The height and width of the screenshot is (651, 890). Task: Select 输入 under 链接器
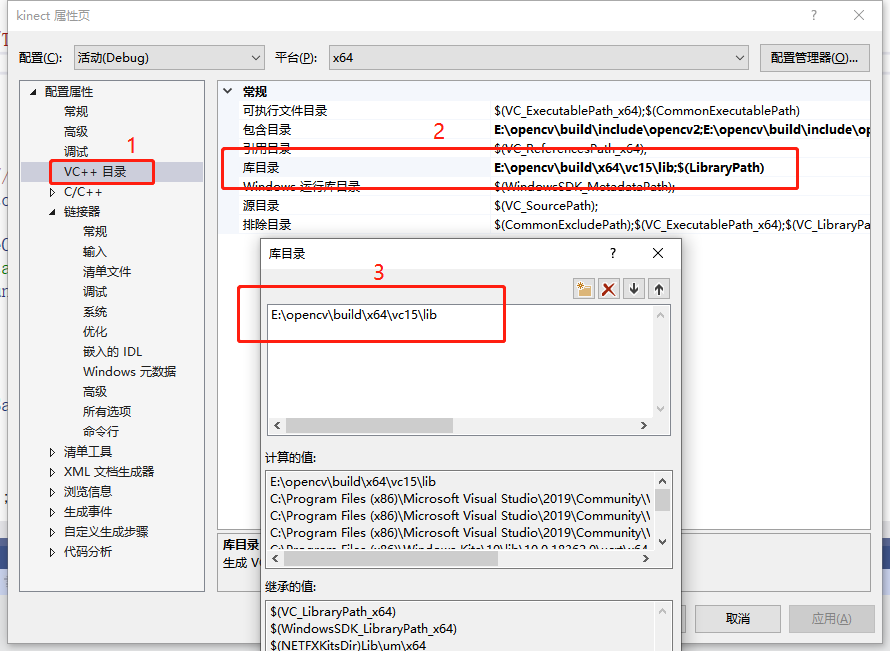[x=95, y=251]
